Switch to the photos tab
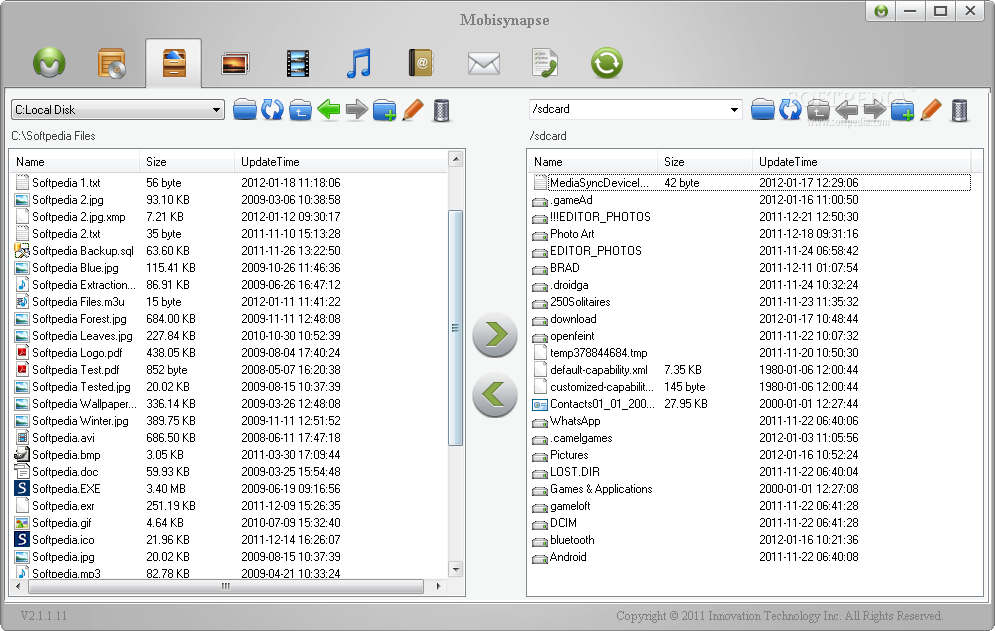995x631 pixels. [x=235, y=63]
